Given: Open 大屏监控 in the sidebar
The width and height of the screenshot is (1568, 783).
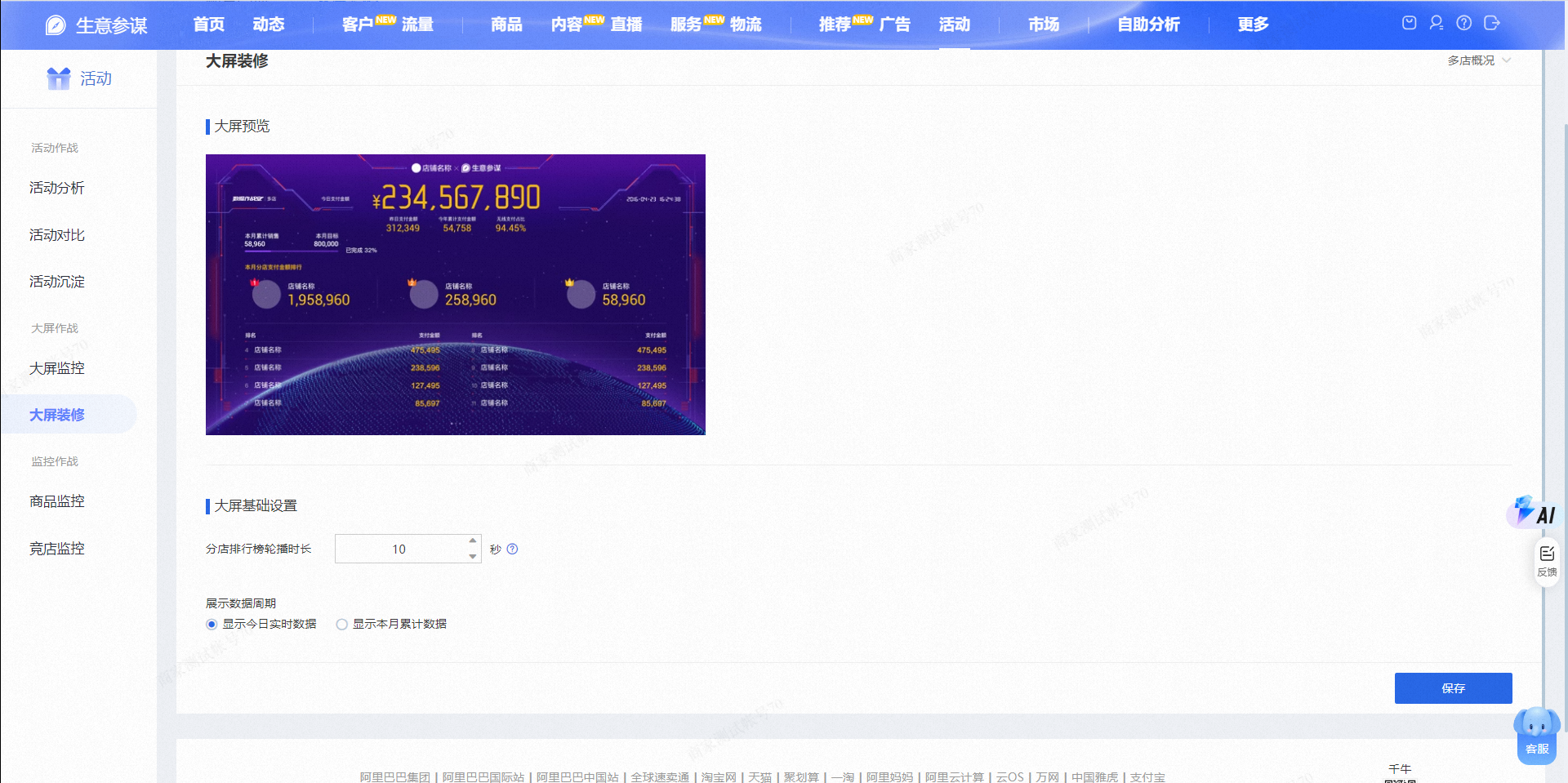Looking at the screenshot, I should (57, 368).
